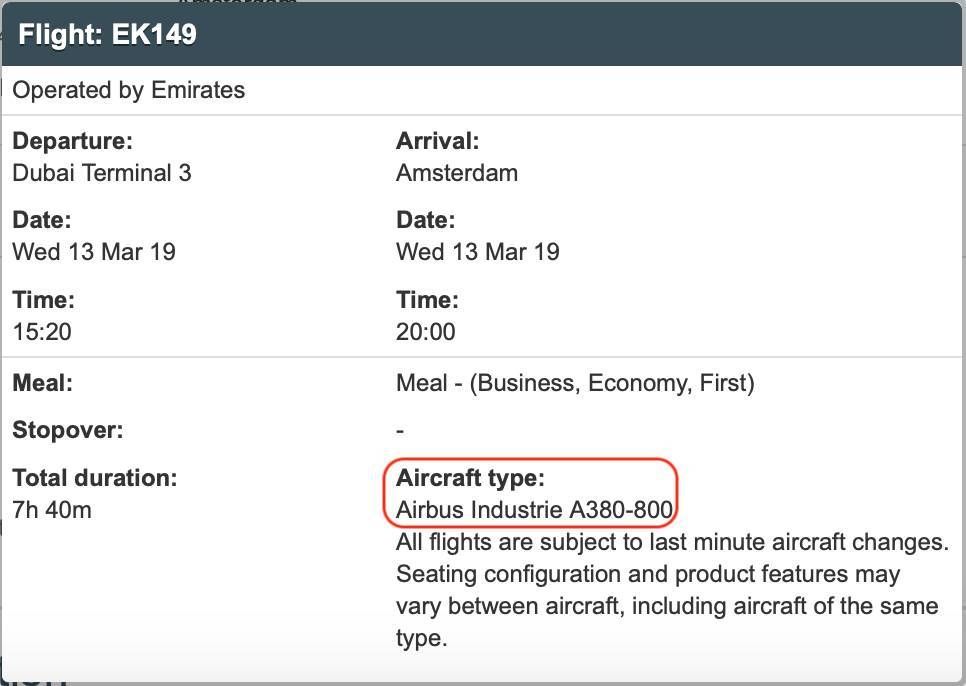Click departure date Wed 13 Mar 19
This screenshot has width=966, height=686.
coord(94,252)
